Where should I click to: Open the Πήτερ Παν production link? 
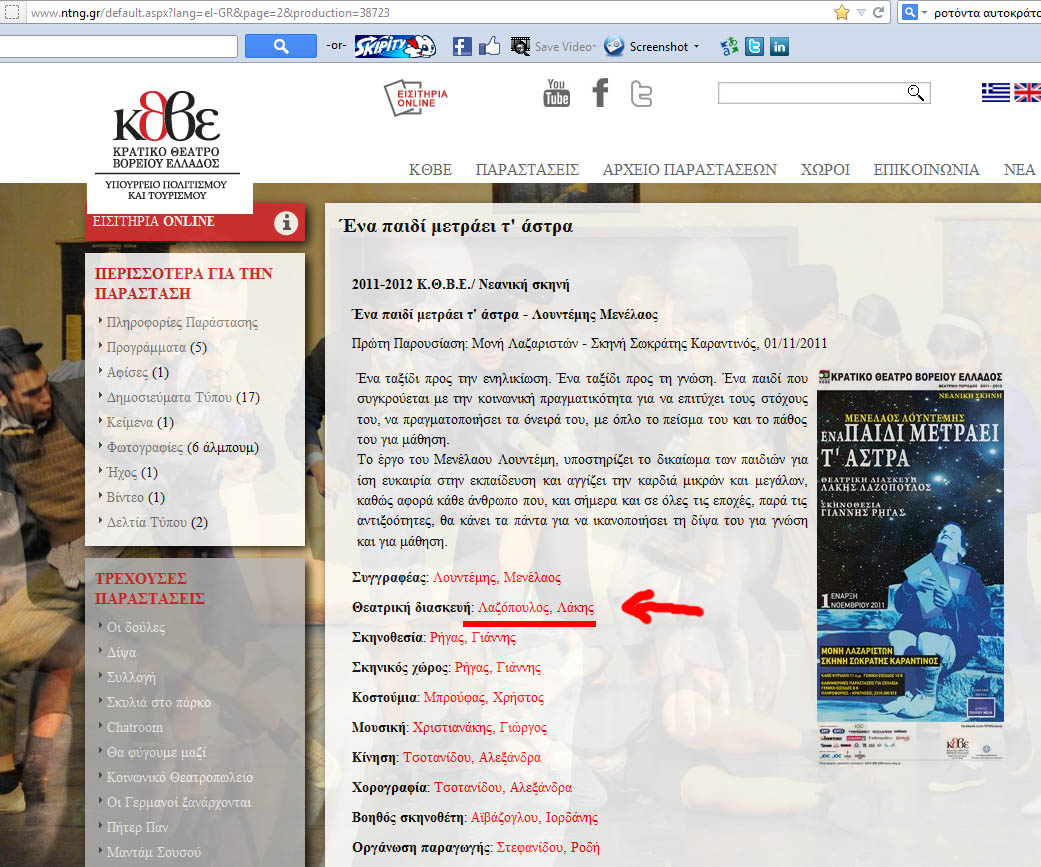click(137, 827)
